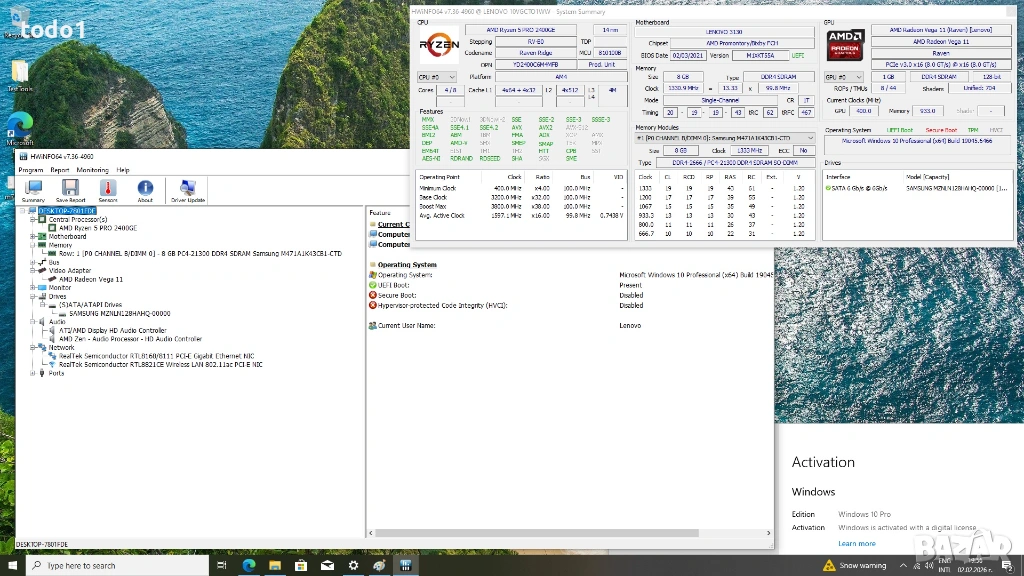This screenshot has width=1024, height=576.
Task: Click the Save Report floppy icon
Action: click(70, 190)
